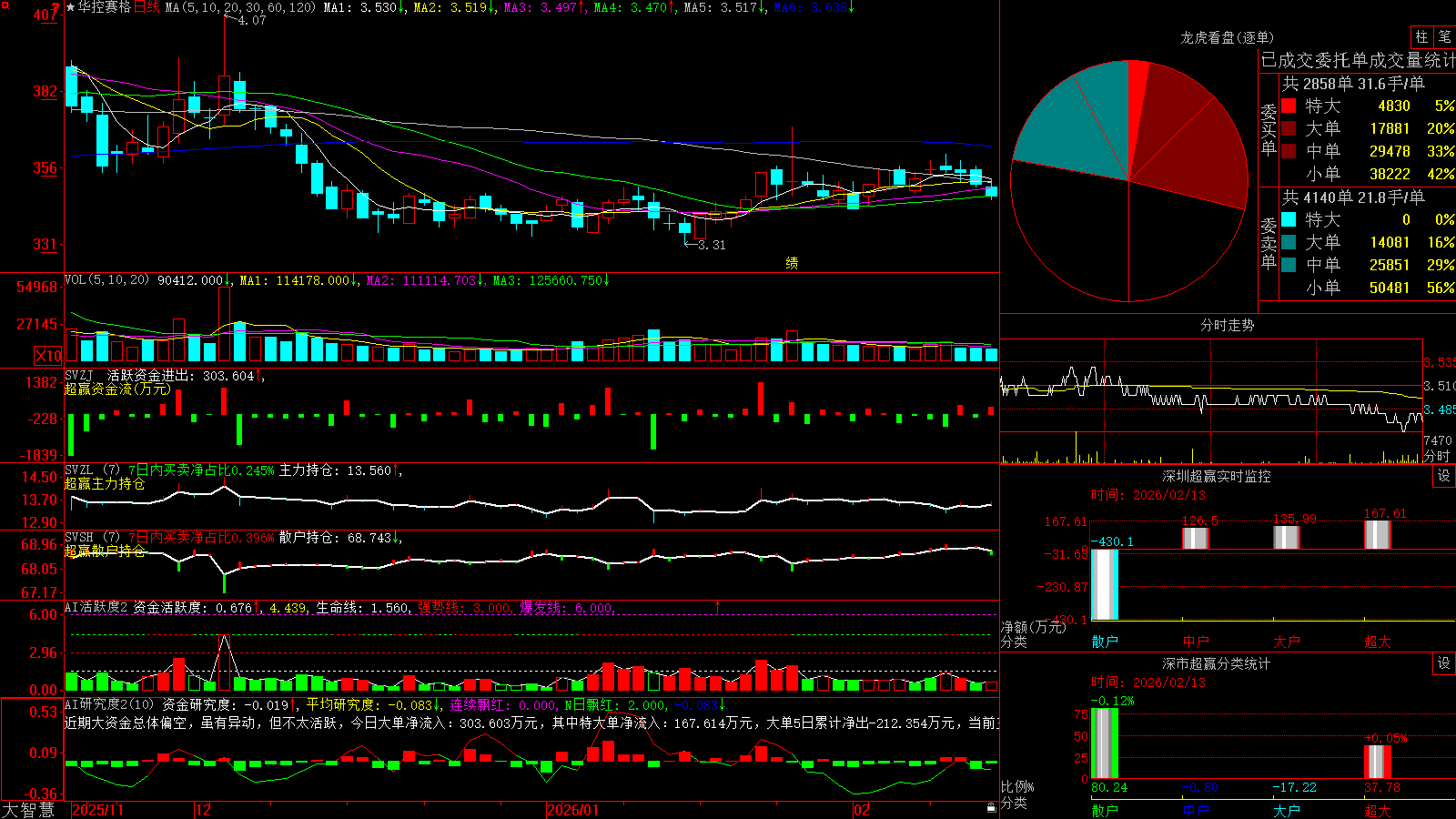
Task: Open 设 settings for 深圳超赢实时监控
Action: [1444, 476]
